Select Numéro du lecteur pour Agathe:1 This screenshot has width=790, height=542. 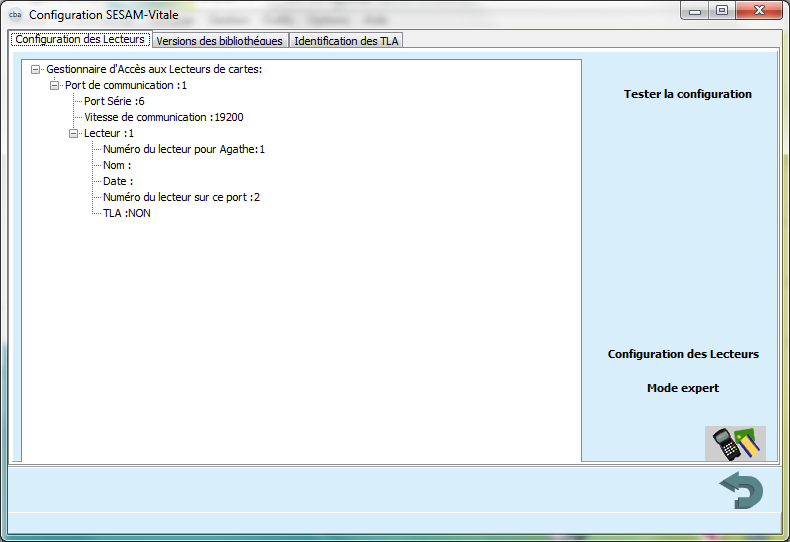[x=184, y=149]
